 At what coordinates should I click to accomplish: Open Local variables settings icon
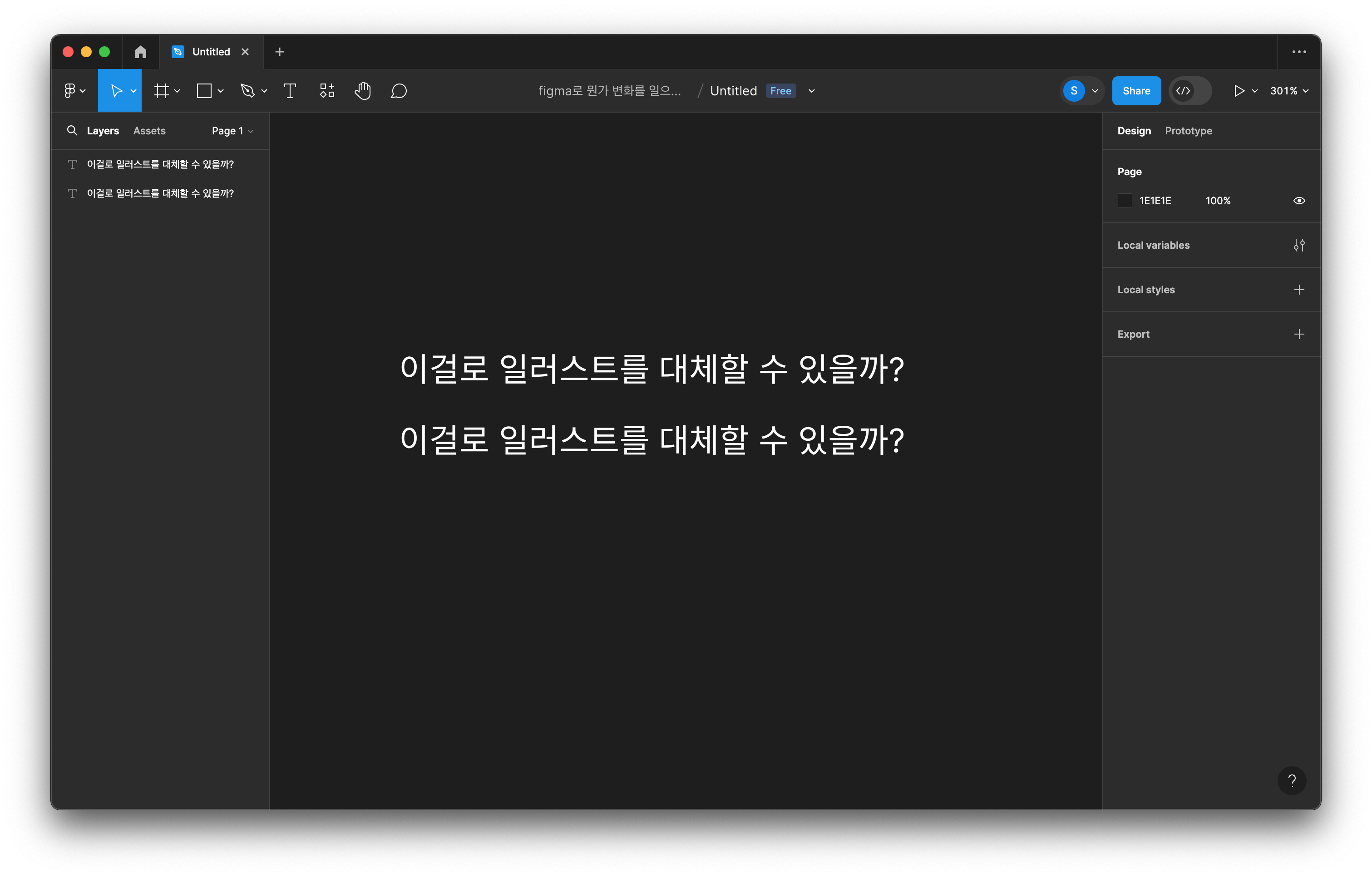[1298, 245]
